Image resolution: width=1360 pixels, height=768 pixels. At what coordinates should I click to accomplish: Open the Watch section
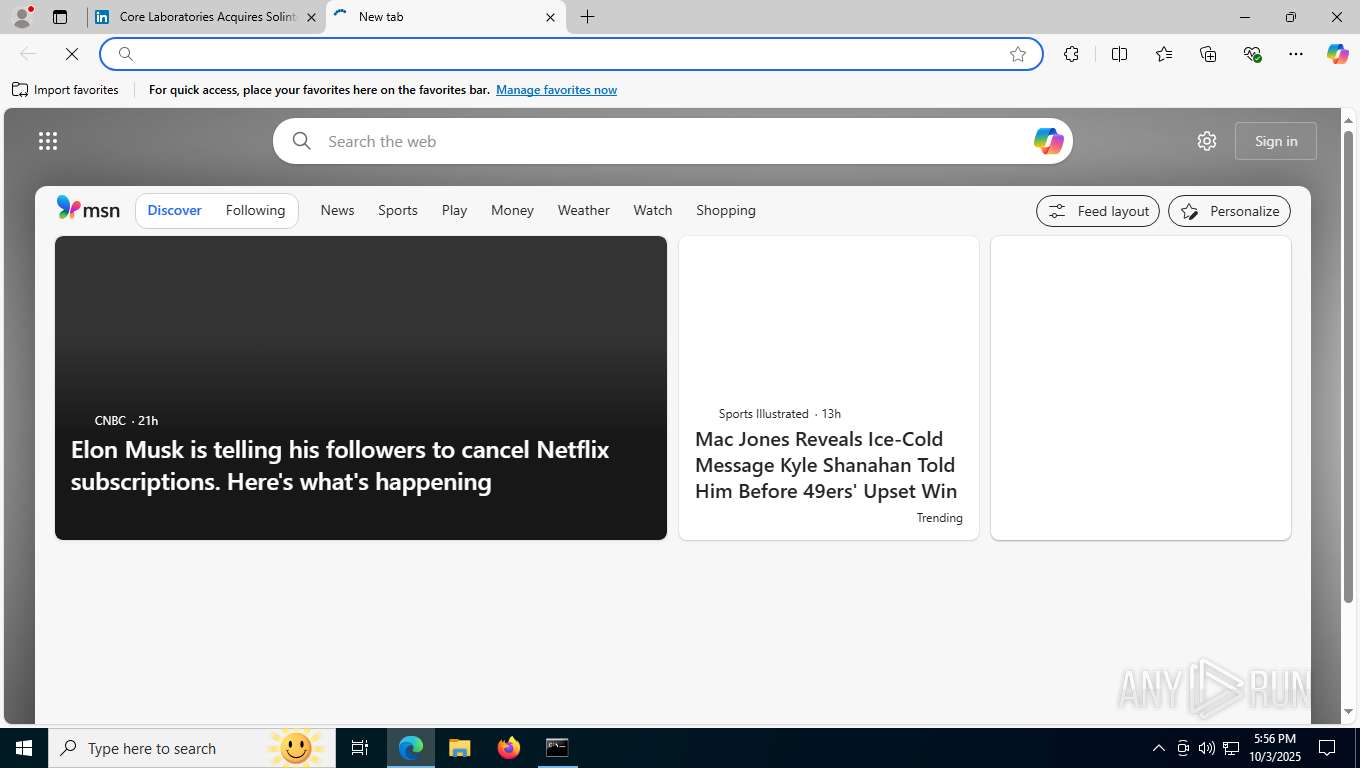(x=653, y=210)
